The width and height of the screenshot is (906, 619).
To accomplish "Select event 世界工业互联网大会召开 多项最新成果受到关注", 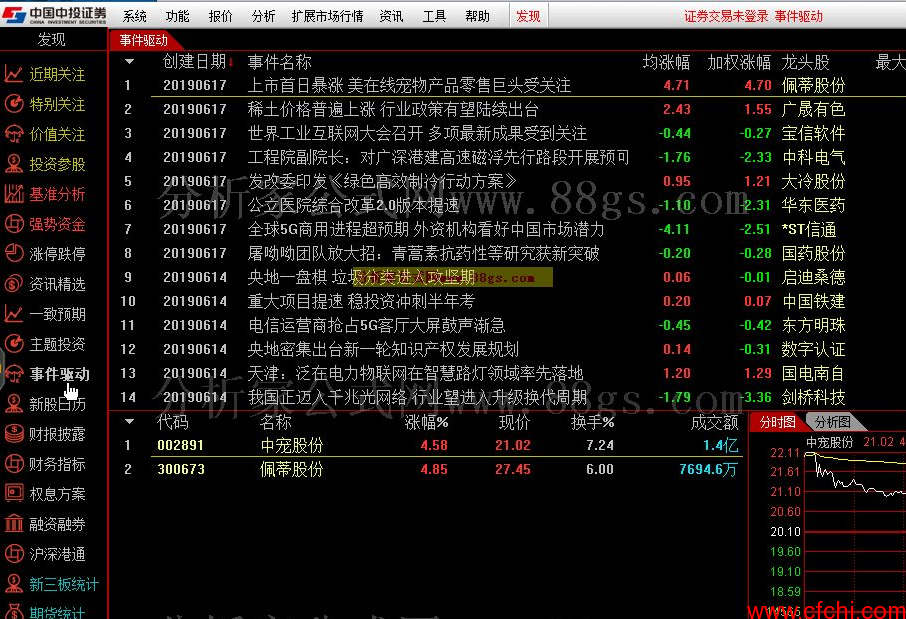I will pyautogui.click(x=417, y=134).
